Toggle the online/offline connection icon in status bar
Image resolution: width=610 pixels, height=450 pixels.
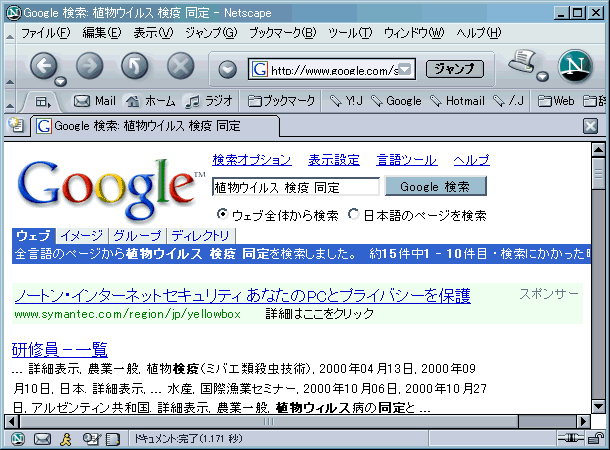568,439
